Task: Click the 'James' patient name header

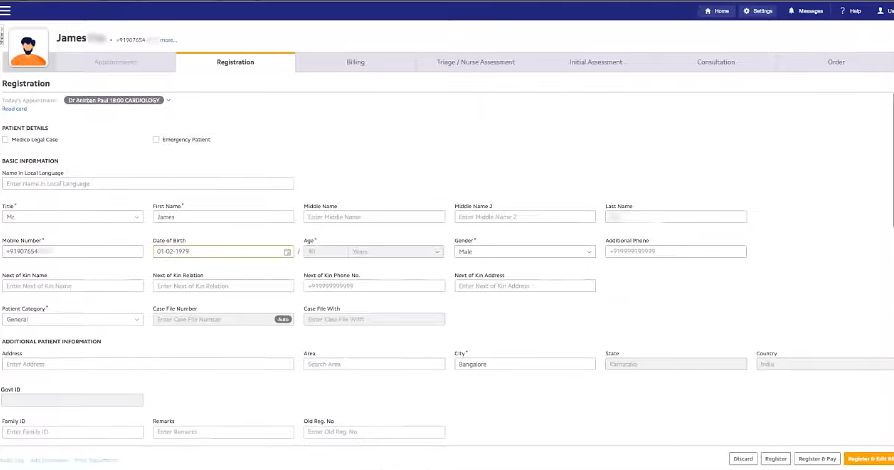Action: coord(71,38)
